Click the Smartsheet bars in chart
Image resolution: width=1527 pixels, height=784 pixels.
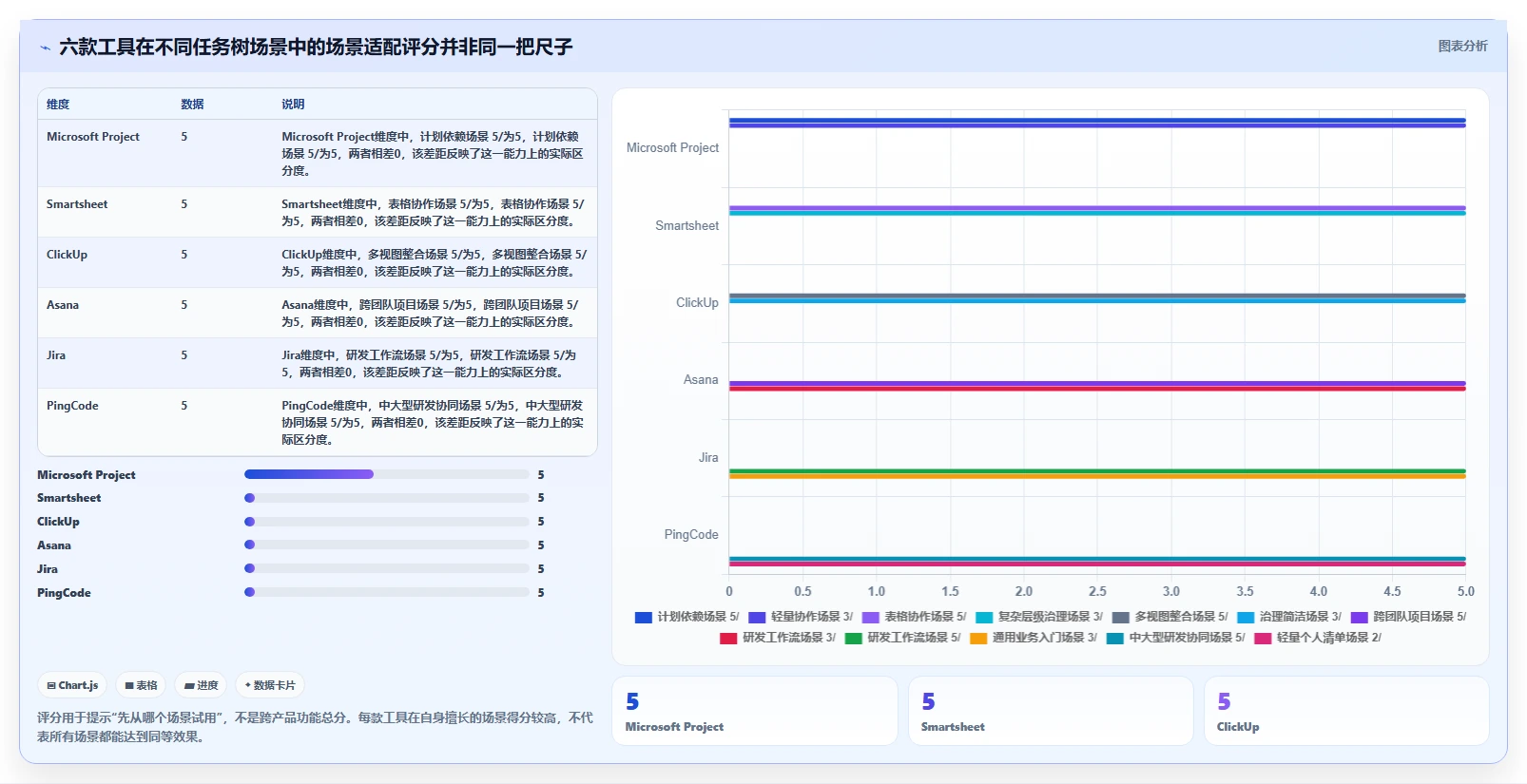pyautogui.click(x=1097, y=211)
